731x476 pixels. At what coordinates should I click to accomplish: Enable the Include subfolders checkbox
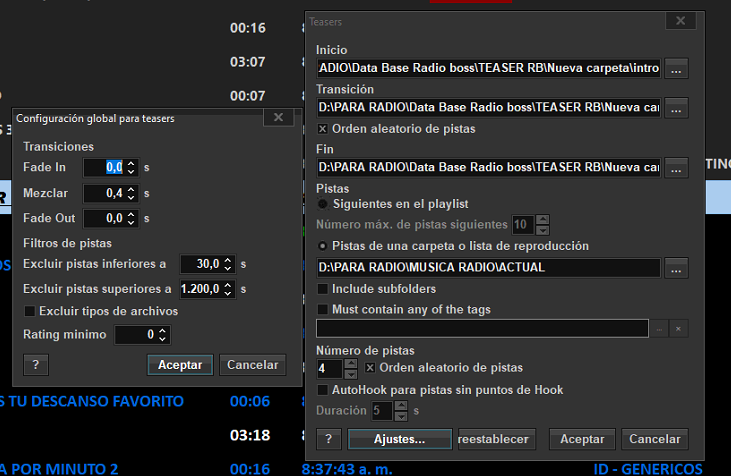click(323, 289)
